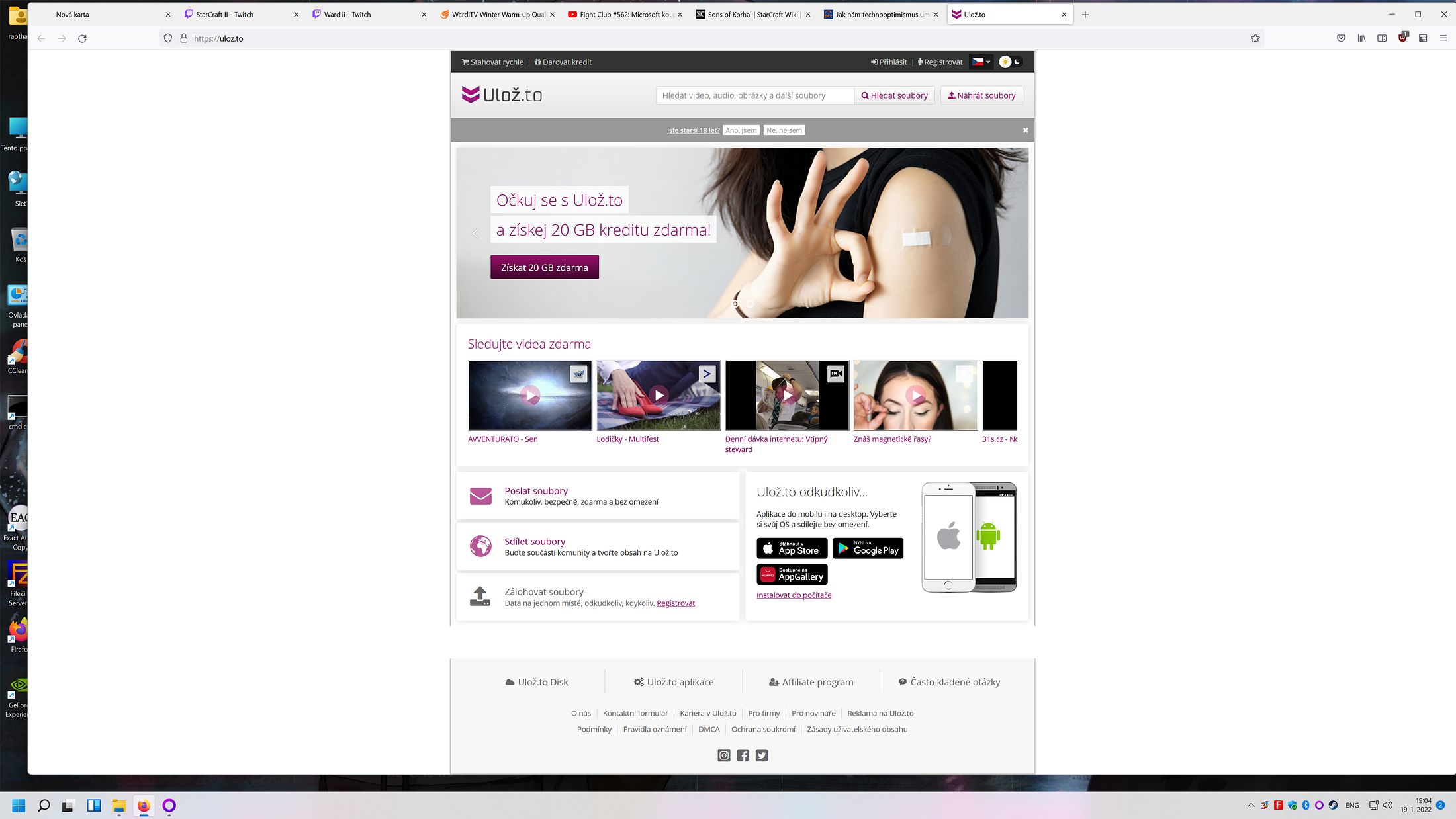Click the Twitter footer icon
Image resolution: width=1456 pixels, height=819 pixels.
pyautogui.click(x=762, y=755)
